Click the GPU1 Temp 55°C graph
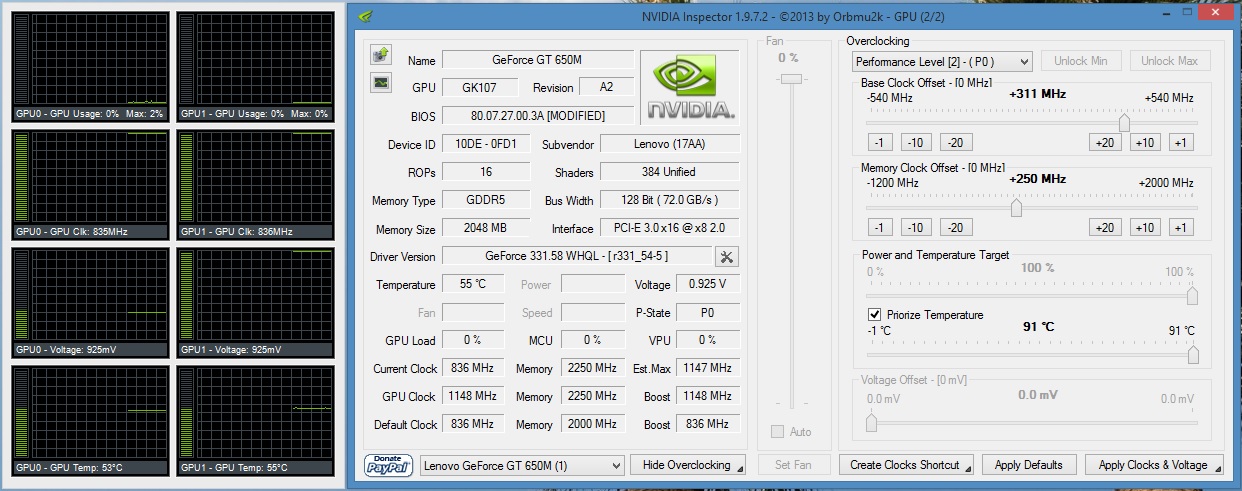This screenshot has width=1242, height=491. click(254, 420)
